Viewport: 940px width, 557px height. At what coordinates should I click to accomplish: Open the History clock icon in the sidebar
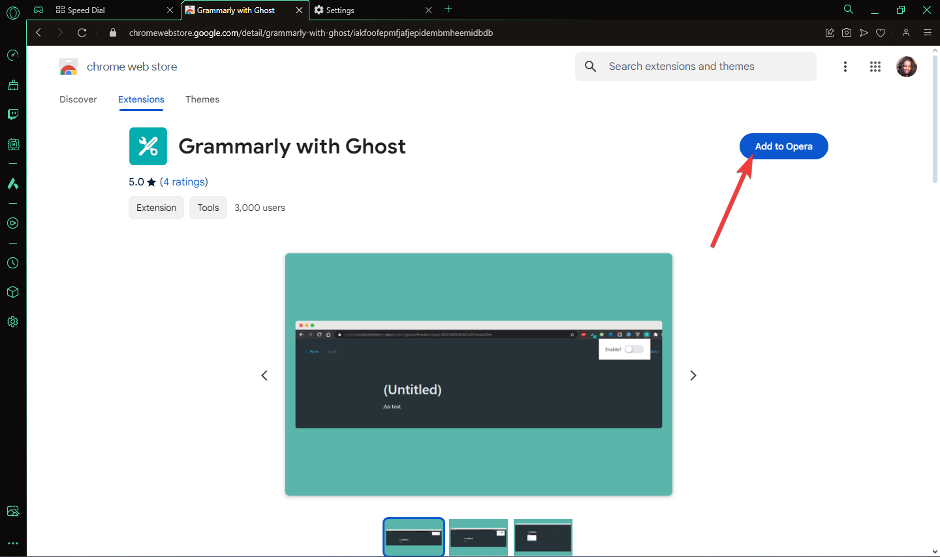pyautogui.click(x=13, y=263)
